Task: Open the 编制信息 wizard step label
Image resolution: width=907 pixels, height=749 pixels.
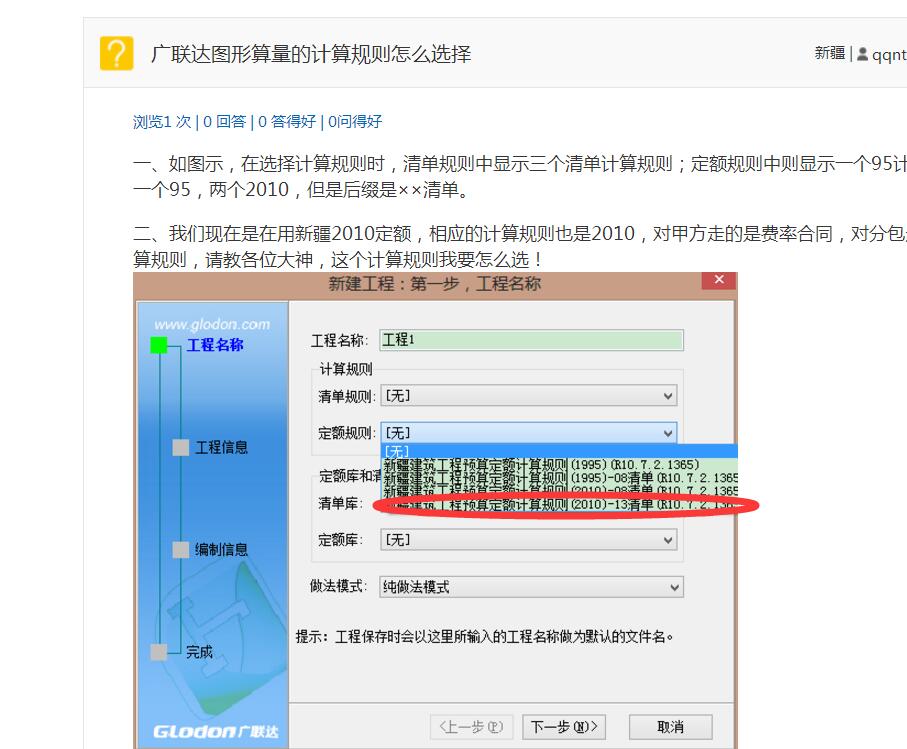Action: point(222,549)
